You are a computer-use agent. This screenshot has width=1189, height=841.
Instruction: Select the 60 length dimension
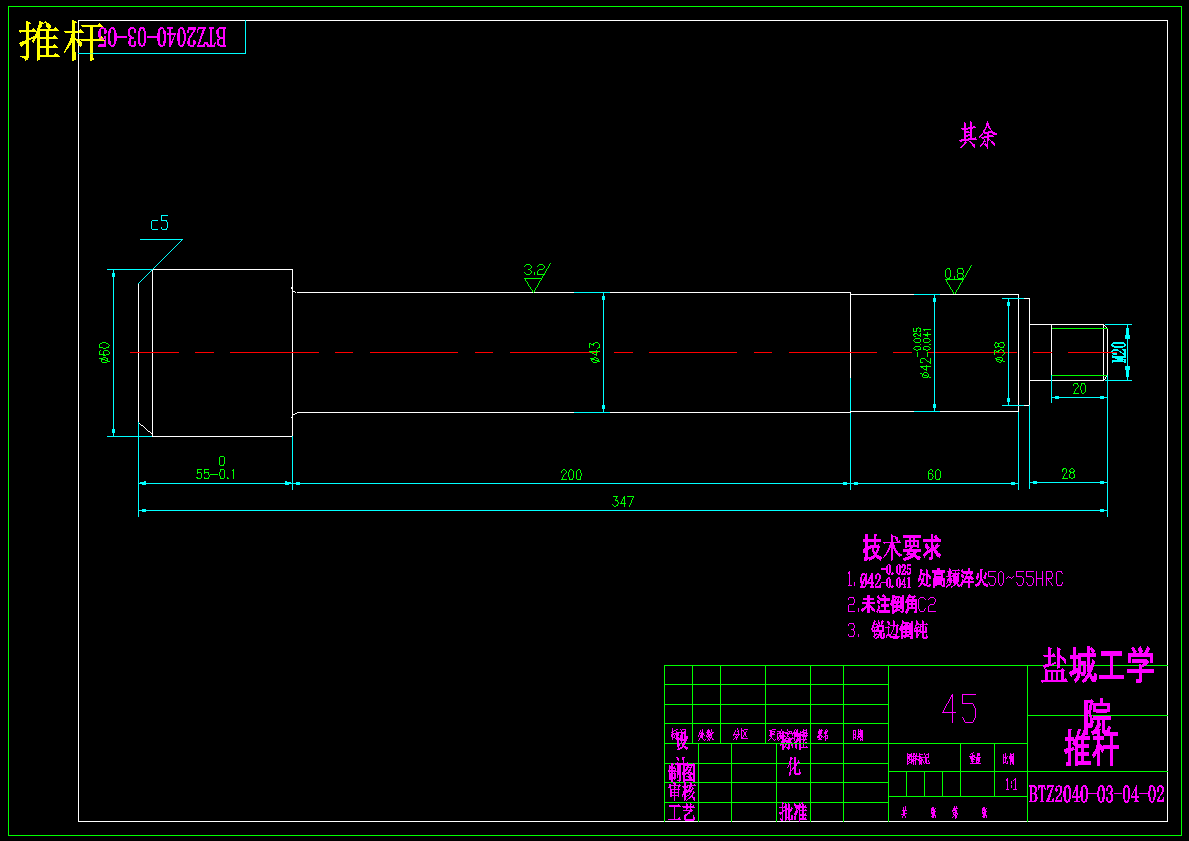[x=934, y=475]
